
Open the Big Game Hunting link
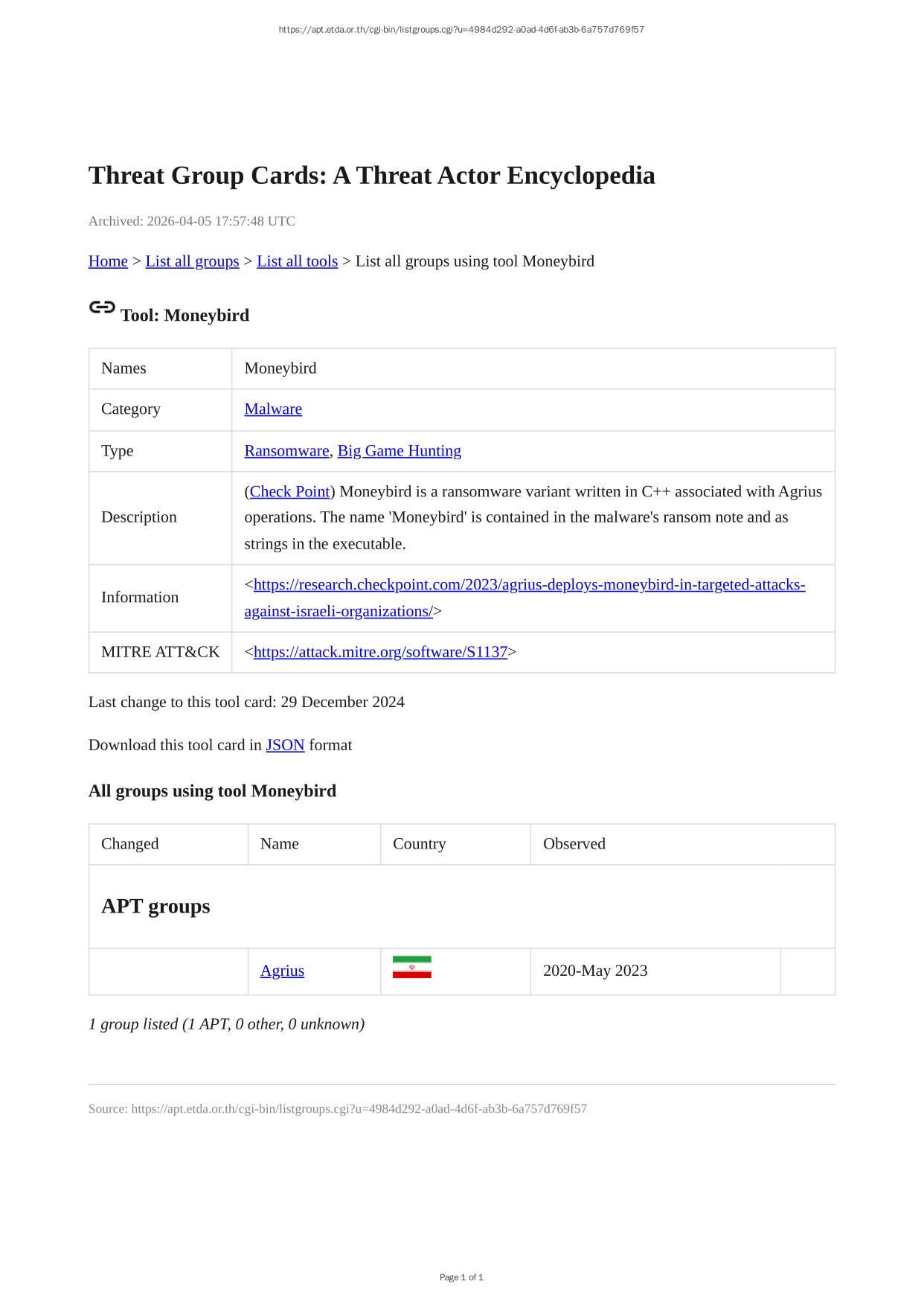click(399, 451)
